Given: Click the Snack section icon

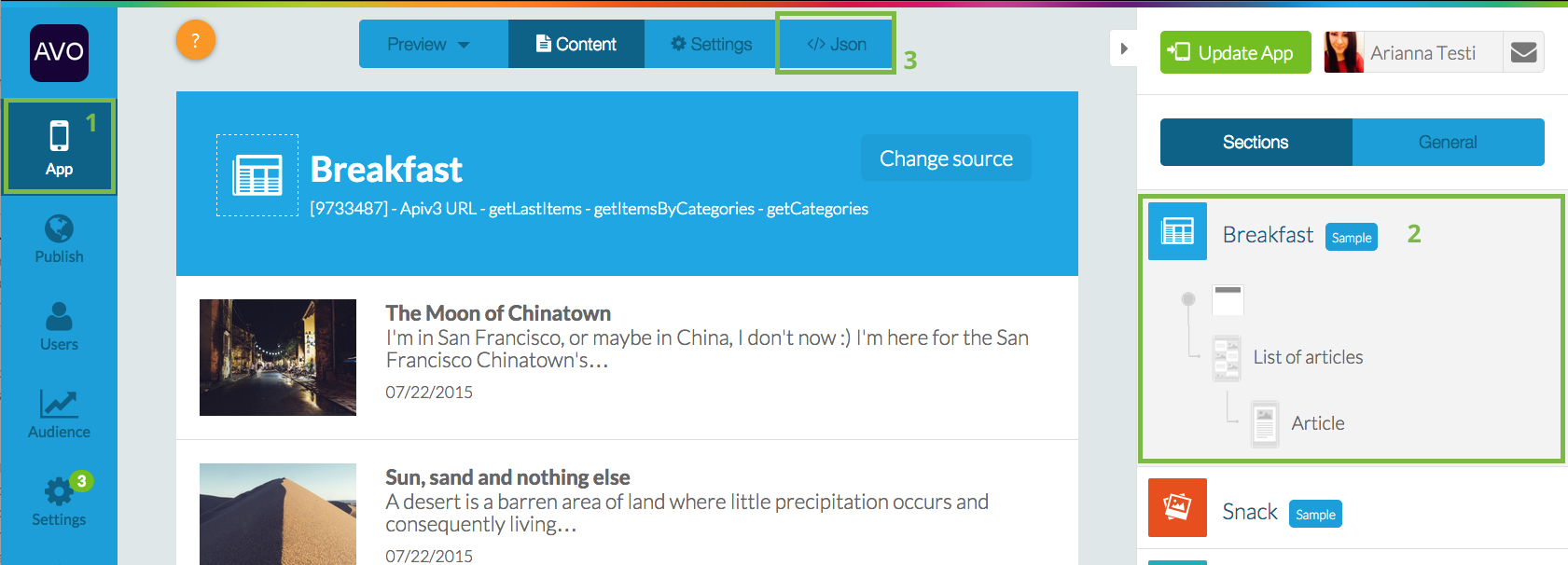Looking at the screenshot, I should pos(1177,507).
